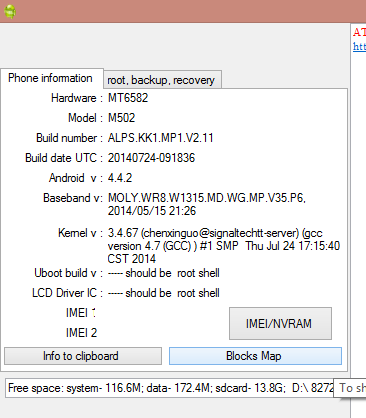Screen dimensions: 366x418
Task: Click LCD Driver IC root shell message
Action: click(x=164, y=293)
